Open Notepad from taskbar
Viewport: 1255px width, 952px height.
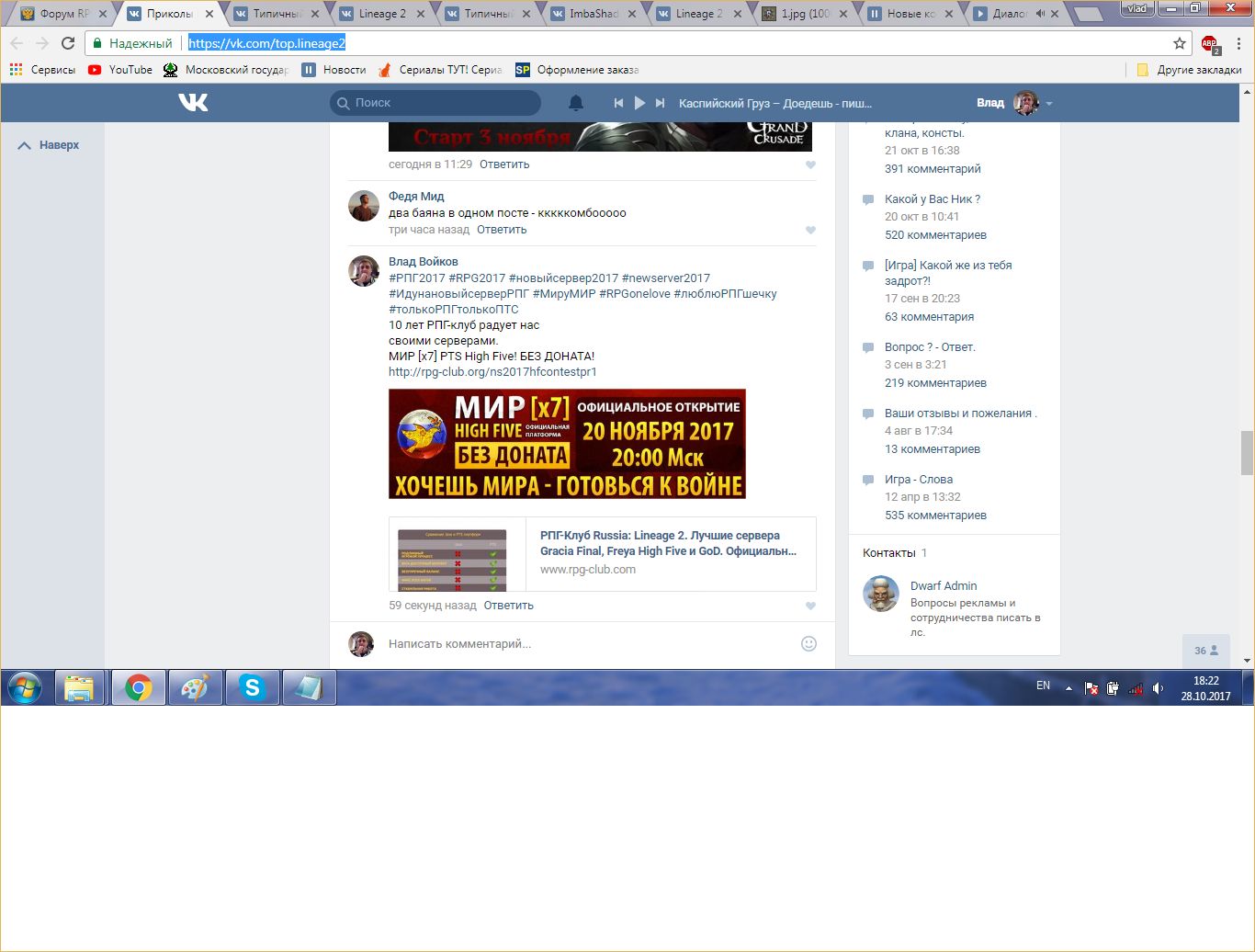point(309,687)
